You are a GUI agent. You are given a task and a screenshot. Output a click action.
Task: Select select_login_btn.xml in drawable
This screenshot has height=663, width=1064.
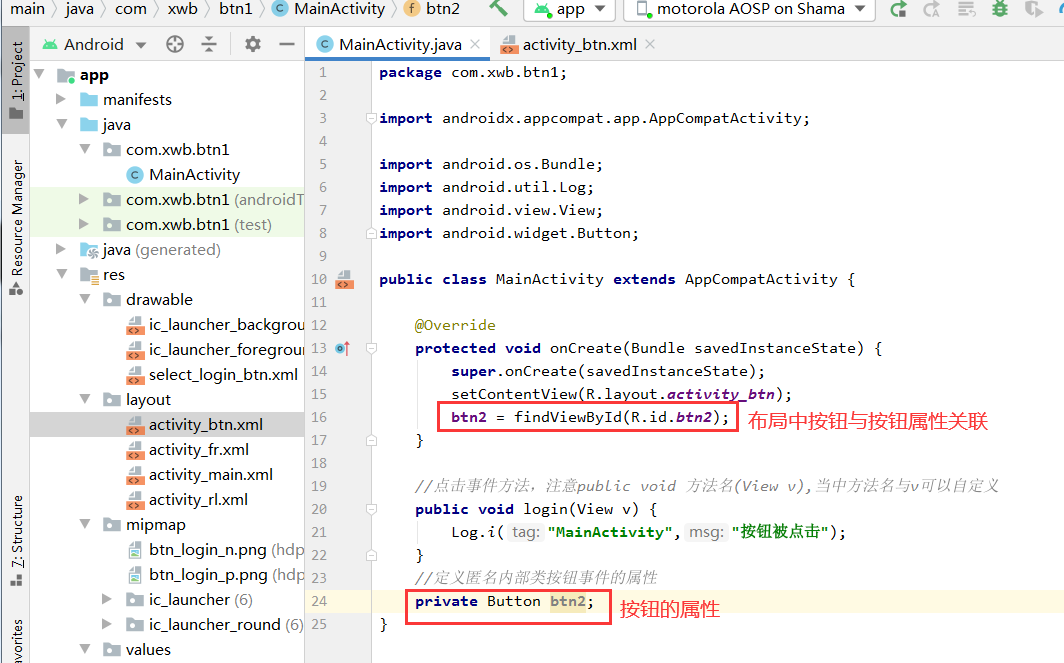(212, 375)
